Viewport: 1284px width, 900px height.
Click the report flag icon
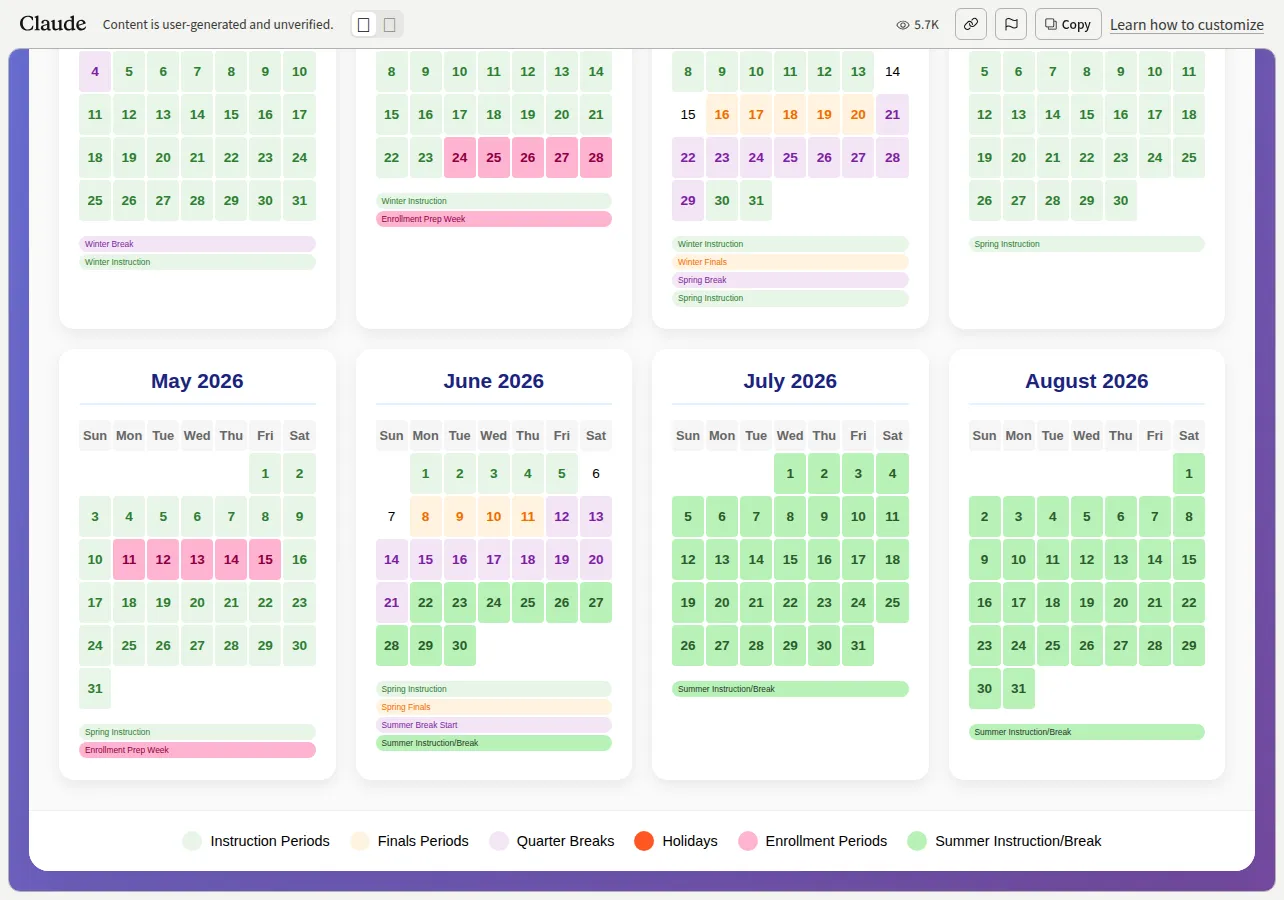click(x=1011, y=24)
